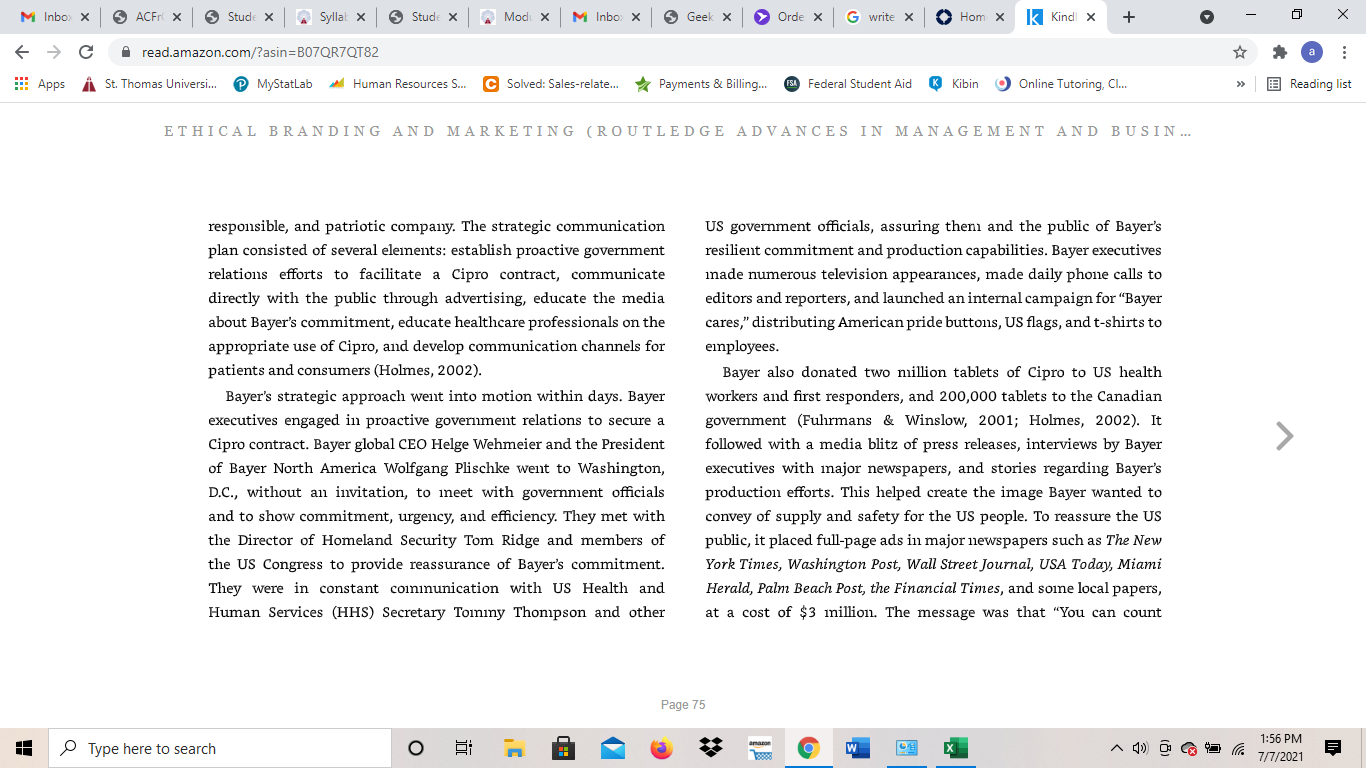Open the Chrome three-dot menu
Viewport: 1366px width, 768px height.
[x=1345, y=52]
